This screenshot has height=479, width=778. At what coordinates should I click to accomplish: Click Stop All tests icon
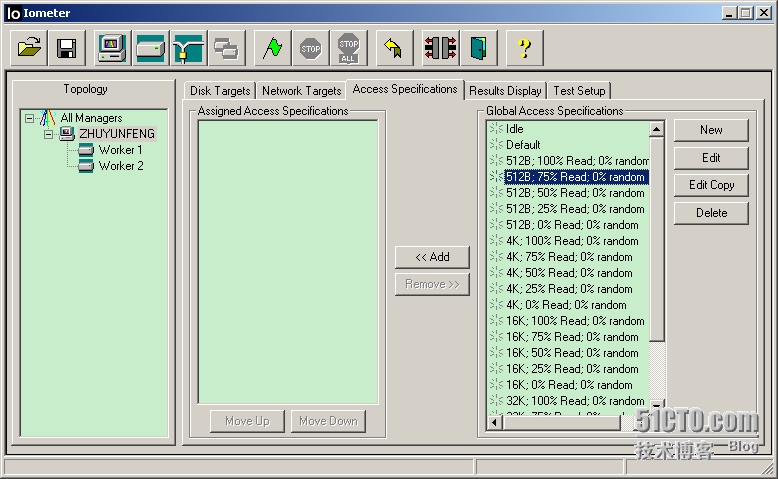point(349,48)
